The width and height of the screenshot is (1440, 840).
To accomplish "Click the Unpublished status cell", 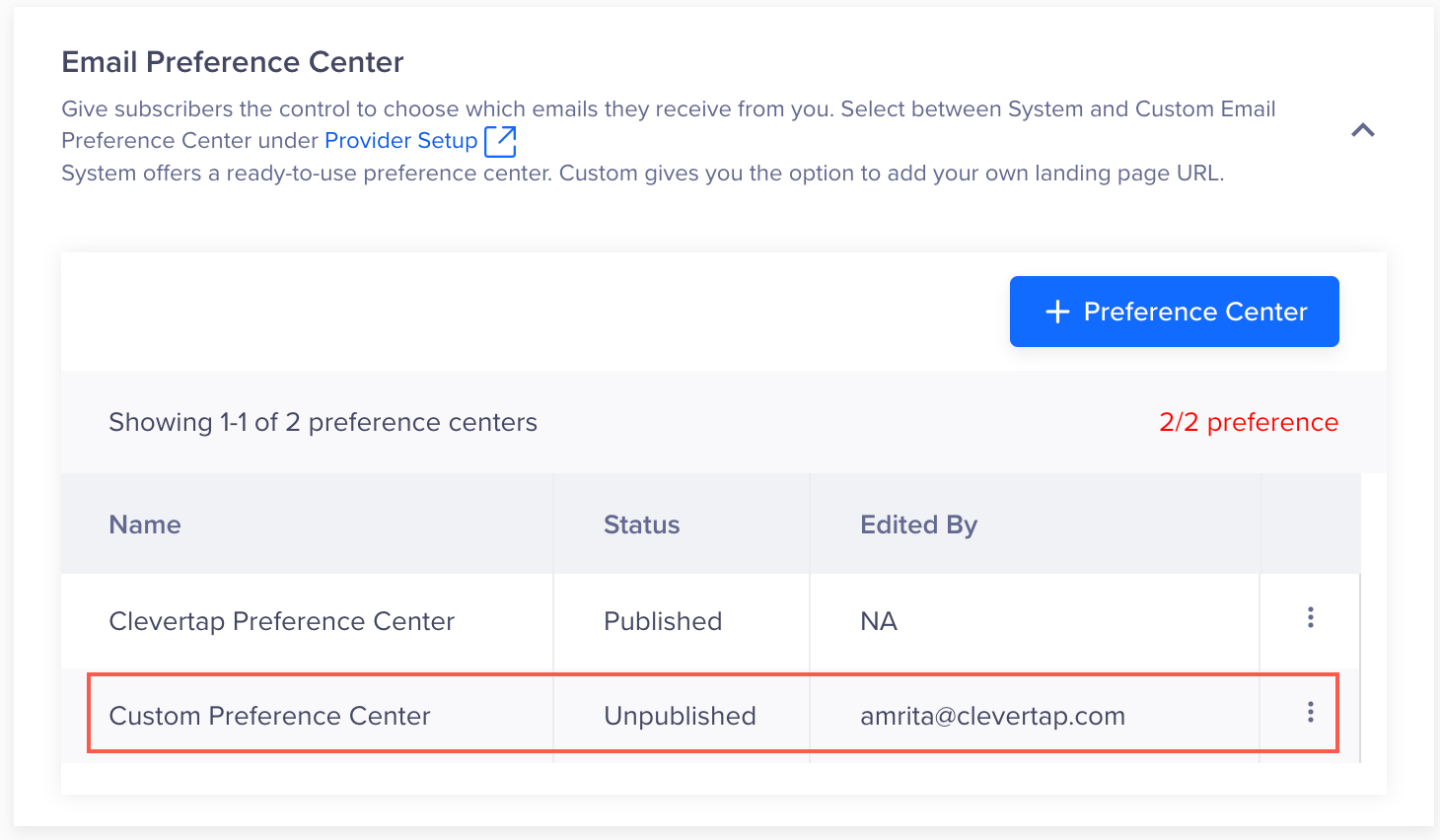I will [680, 716].
